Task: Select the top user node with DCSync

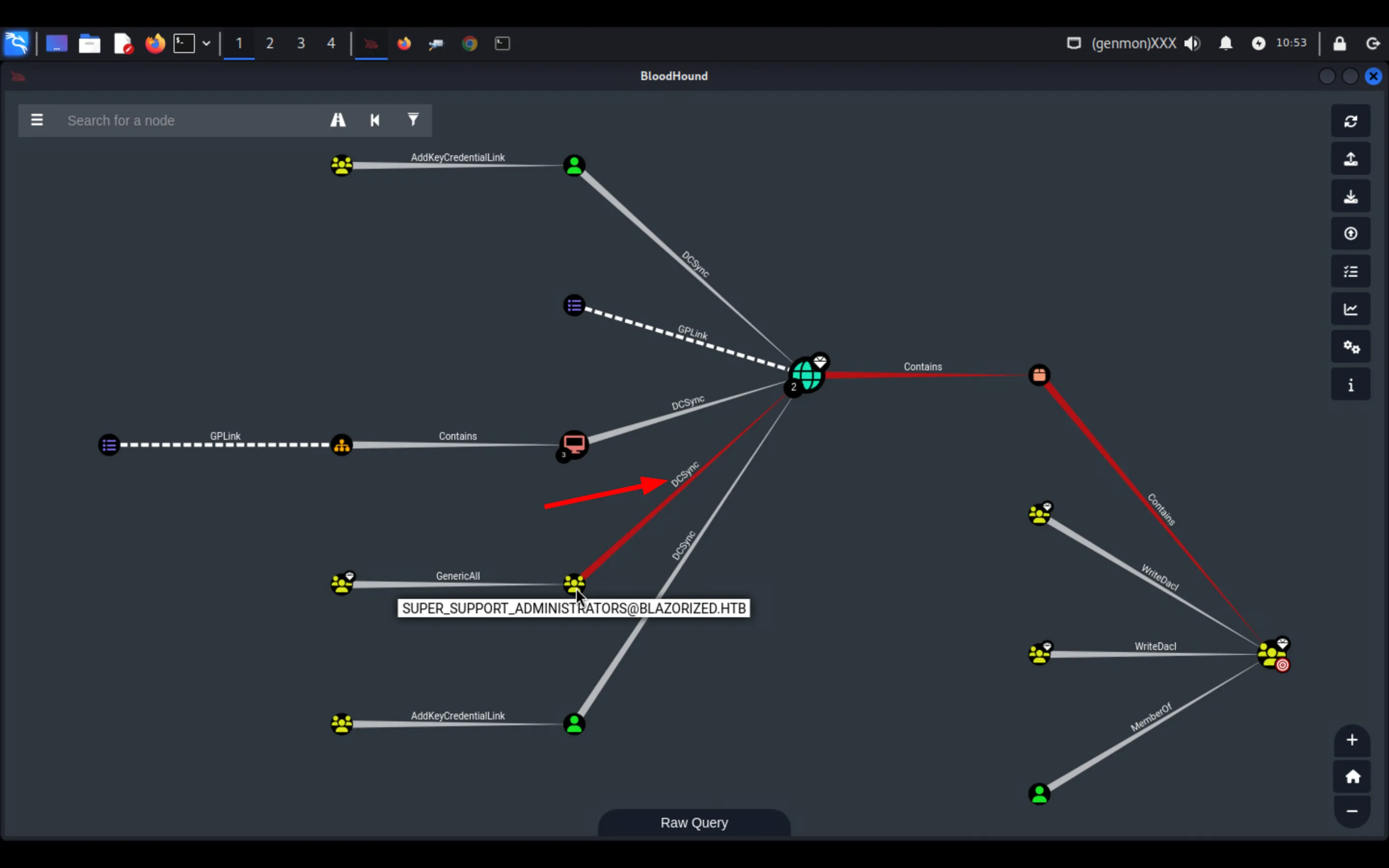Action: (574, 166)
